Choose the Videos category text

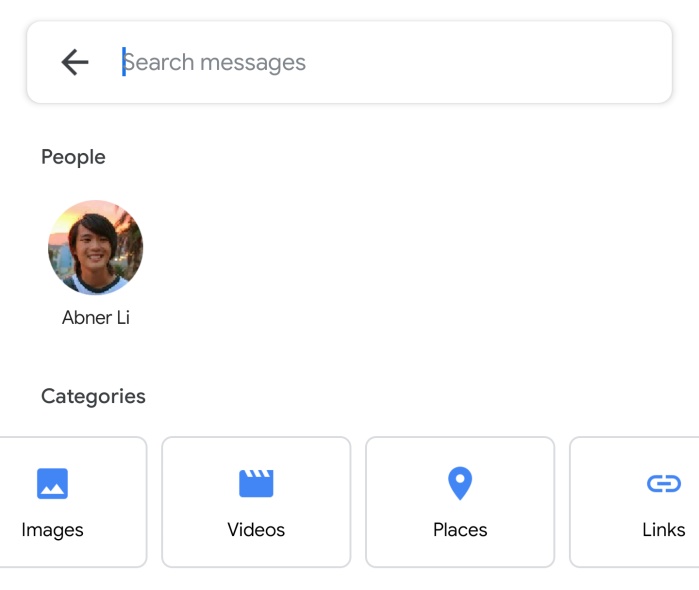click(256, 530)
